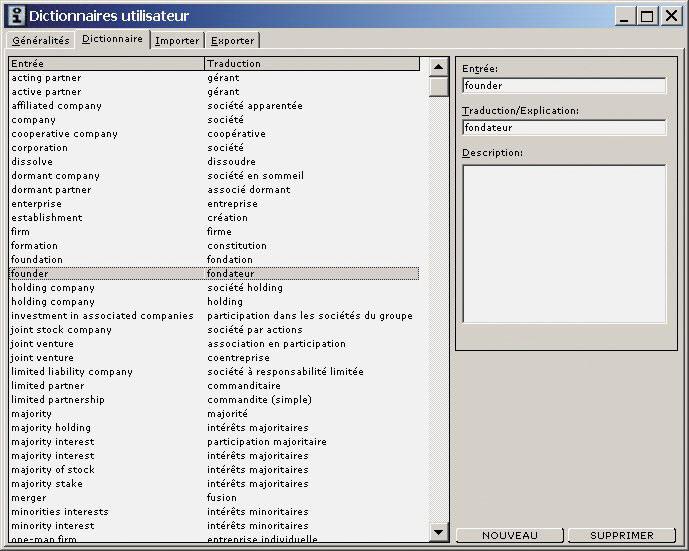The width and height of the screenshot is (689, 551).
Task: Click the SUPPRIMER button
Action: click(622, 535)
